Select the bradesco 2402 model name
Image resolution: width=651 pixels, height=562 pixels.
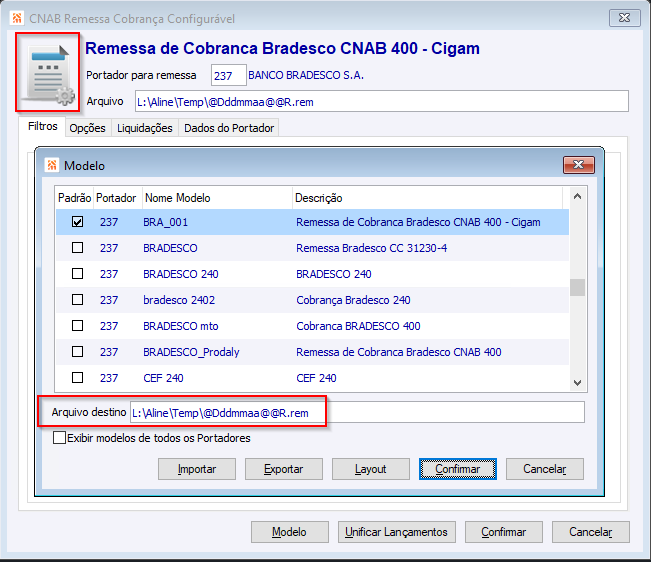tap(179, 300)
